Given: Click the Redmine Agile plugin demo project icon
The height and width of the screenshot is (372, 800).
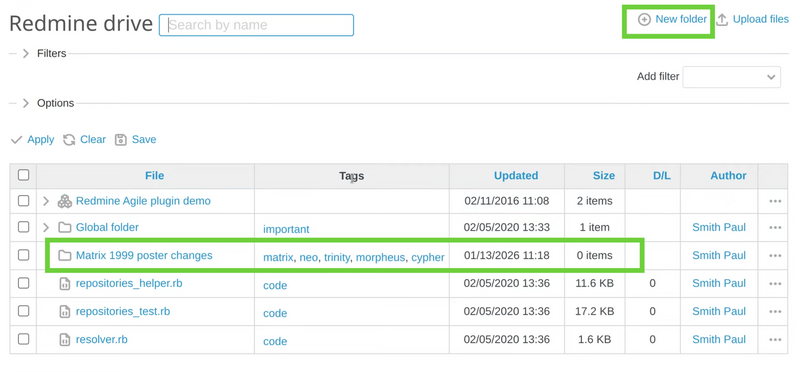Looking at the screenshot, I should (x=65, y=201).
